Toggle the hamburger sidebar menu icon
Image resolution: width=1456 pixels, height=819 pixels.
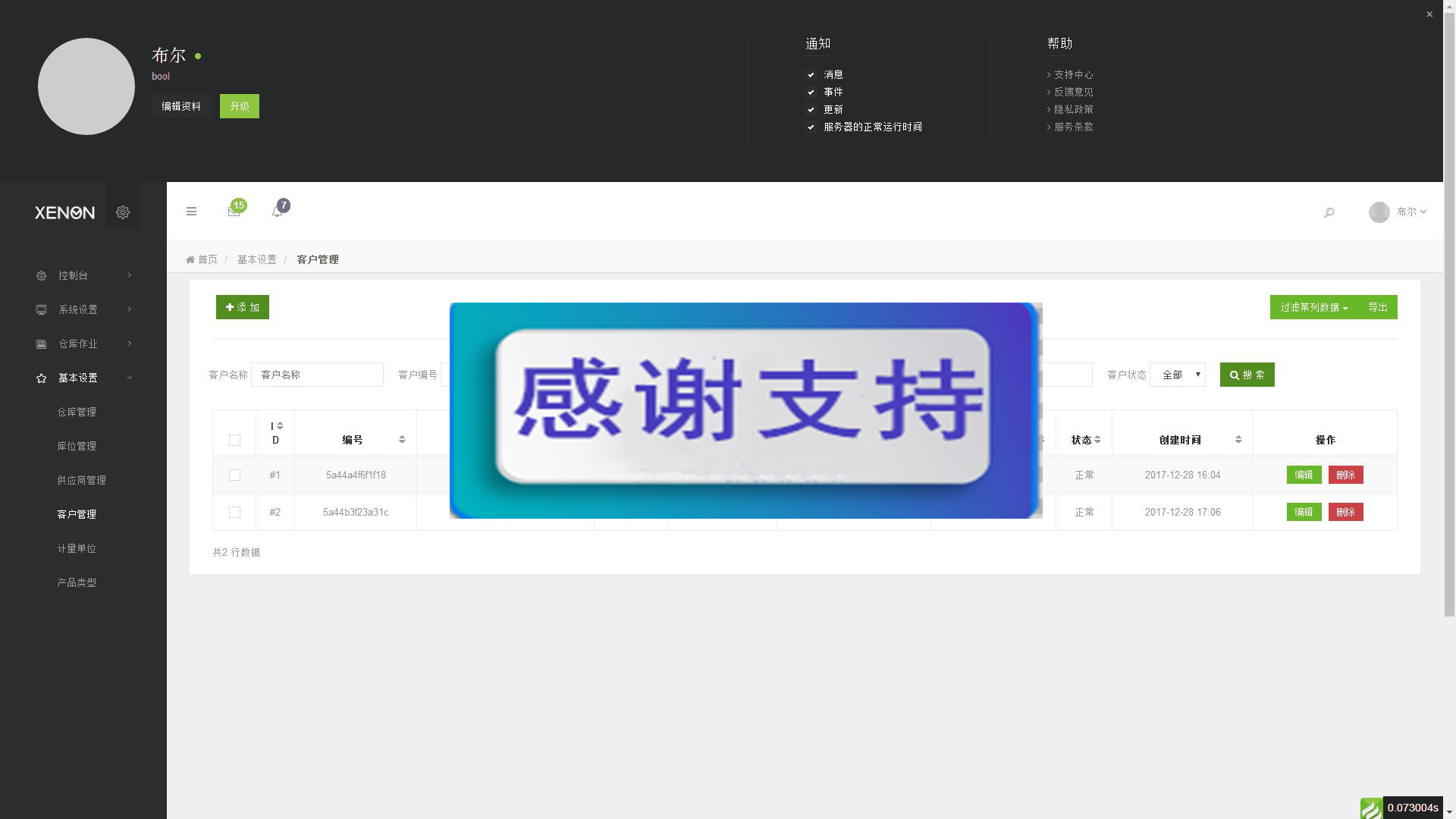191,212
